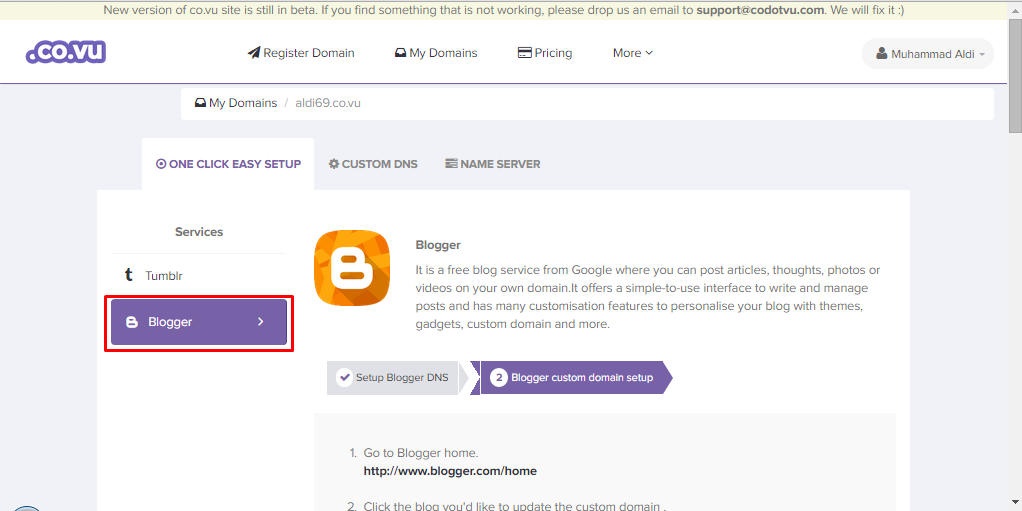This screenshot has height=511, width=1022.
Task: Click the inbox icon beside My Domains menu
Action: (x=401, y=53)
